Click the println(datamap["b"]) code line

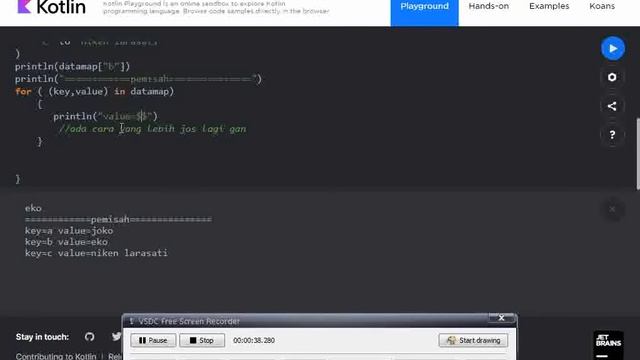pyautogui.click(x=72, y=67)
